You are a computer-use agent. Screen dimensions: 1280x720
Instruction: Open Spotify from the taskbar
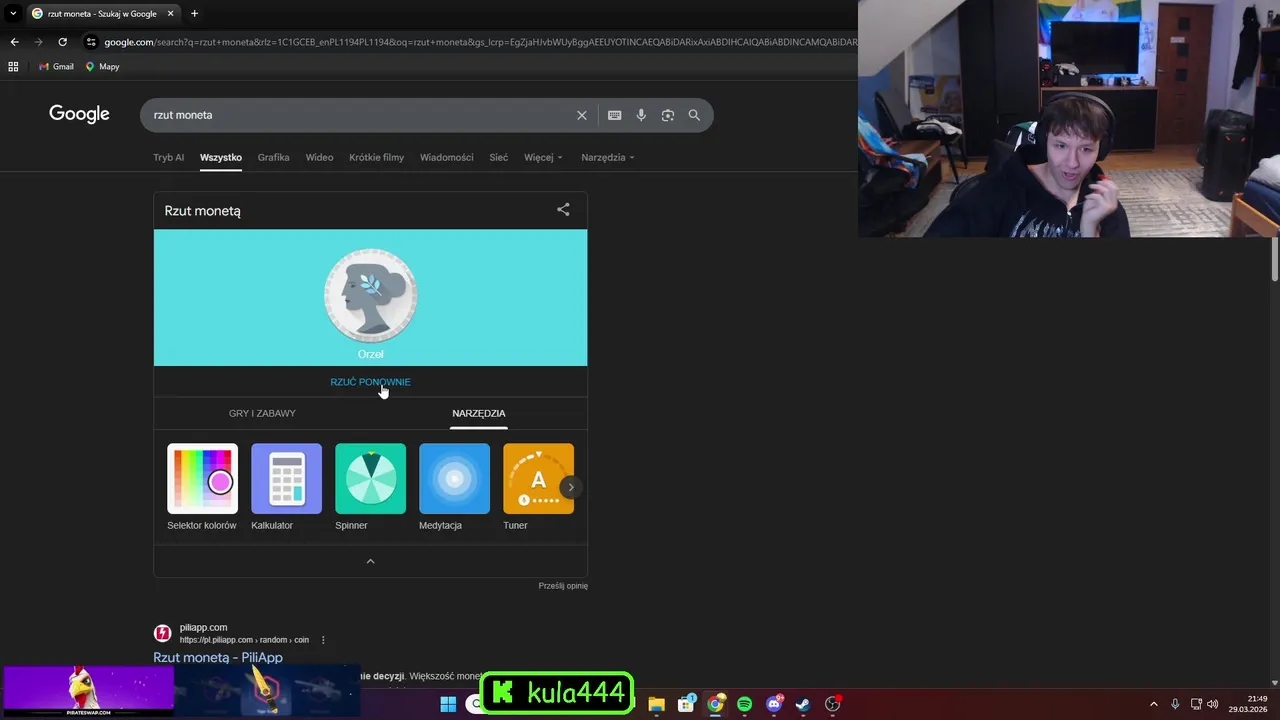pos(744,704)
